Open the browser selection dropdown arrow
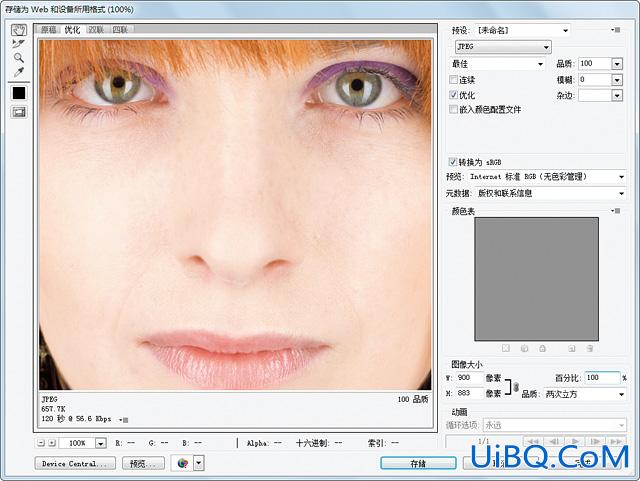 [199, 463]
